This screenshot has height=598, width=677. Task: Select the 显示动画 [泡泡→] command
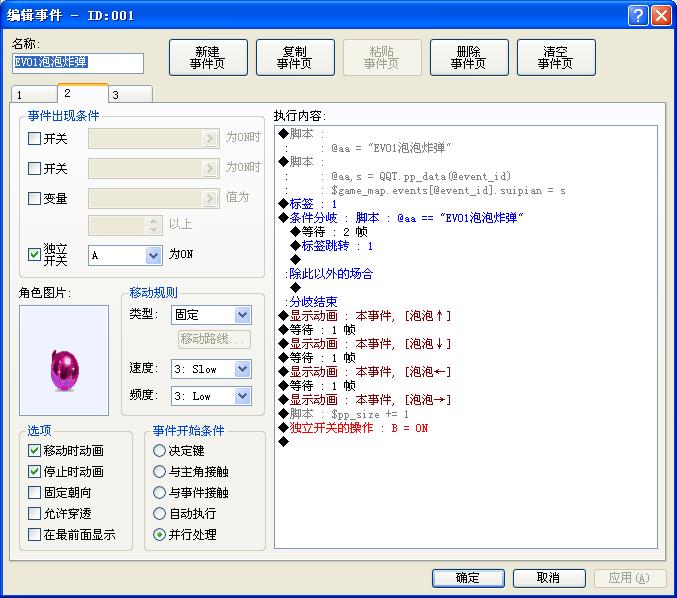click(365, 400)
